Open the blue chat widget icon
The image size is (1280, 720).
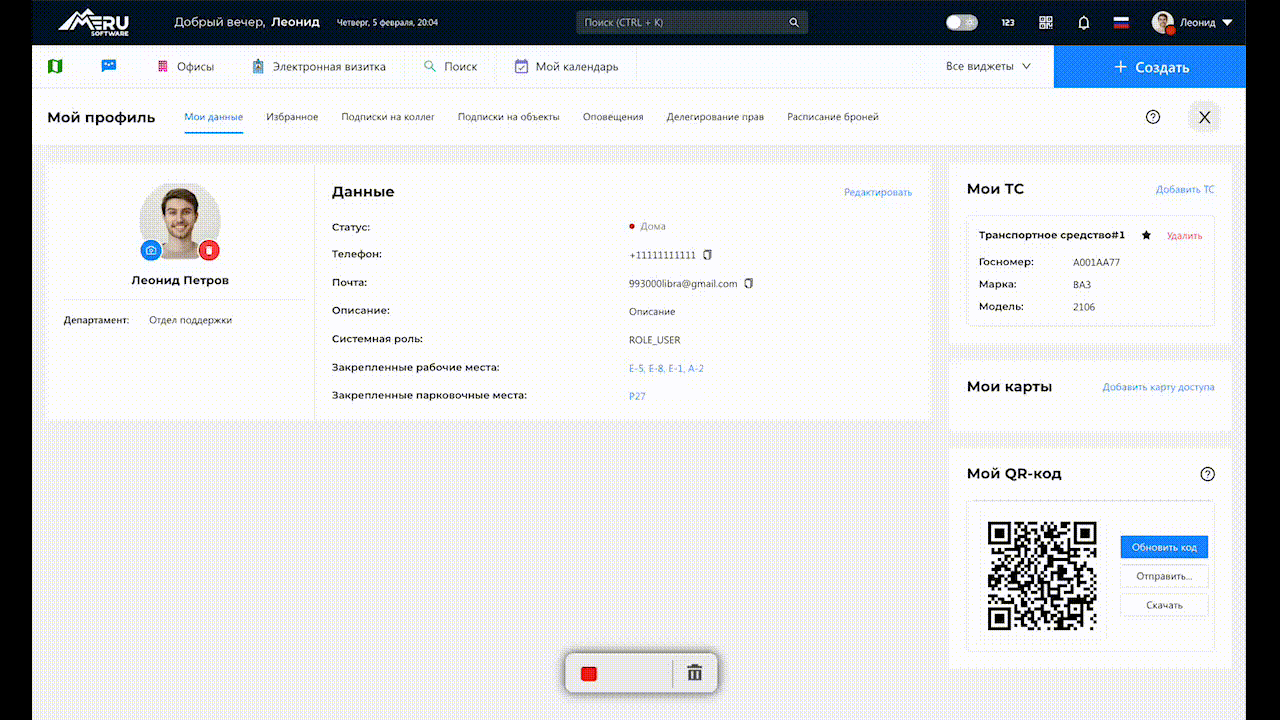coord(108,66)
